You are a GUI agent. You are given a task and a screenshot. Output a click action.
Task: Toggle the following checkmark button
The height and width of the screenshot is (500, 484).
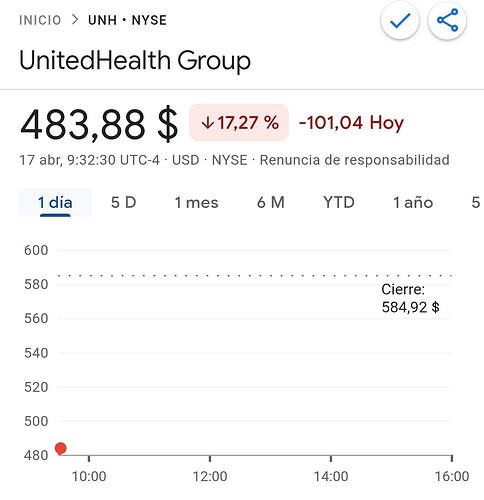tap(400, 20)
